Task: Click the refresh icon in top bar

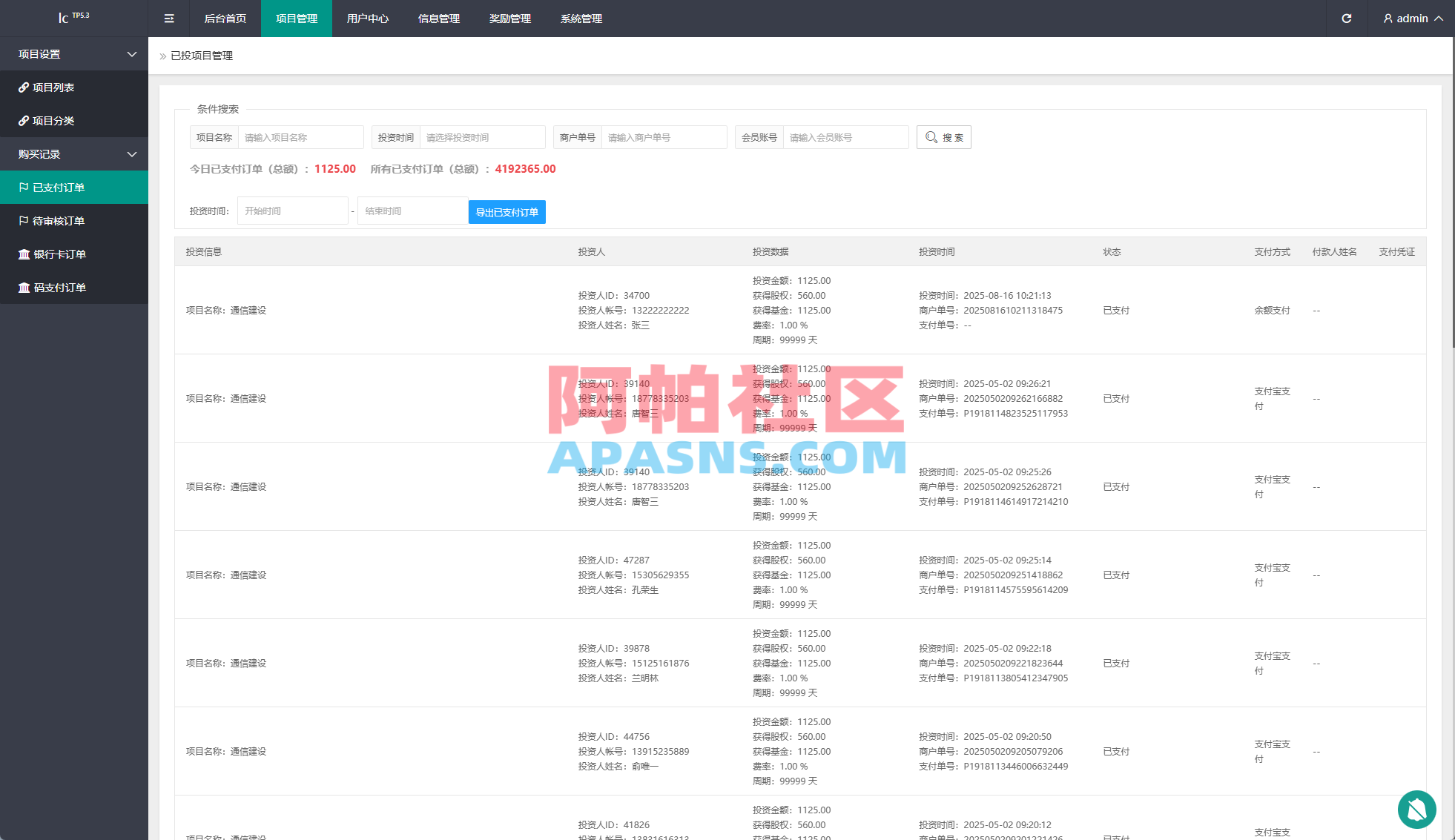Action: [x=1346, y=18]
